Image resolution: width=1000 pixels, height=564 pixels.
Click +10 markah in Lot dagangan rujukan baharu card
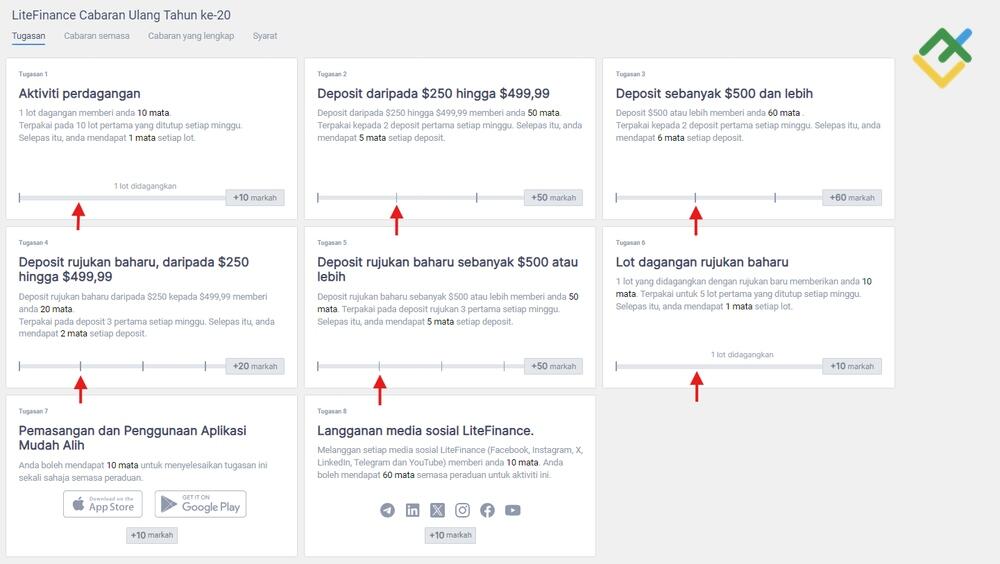coord(851,366)
